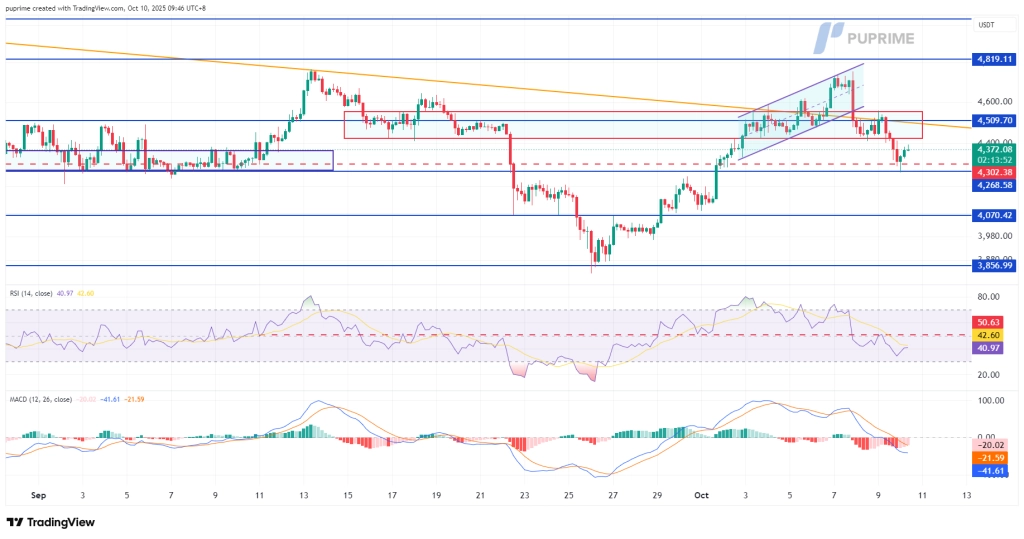Click the purple 40.97 RSI value tag
This screenshot has width=1024, height=539.
[987, 348]
